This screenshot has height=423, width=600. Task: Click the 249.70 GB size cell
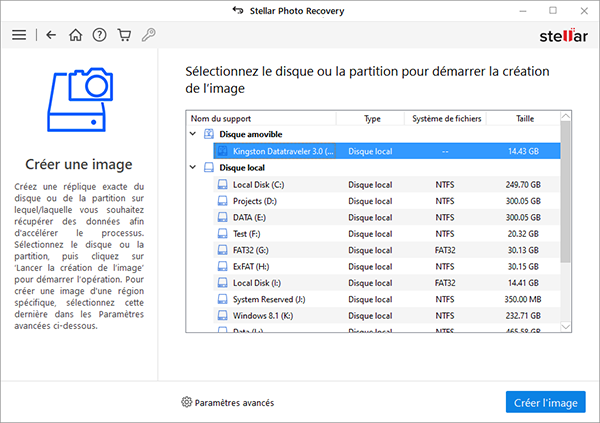523,185
